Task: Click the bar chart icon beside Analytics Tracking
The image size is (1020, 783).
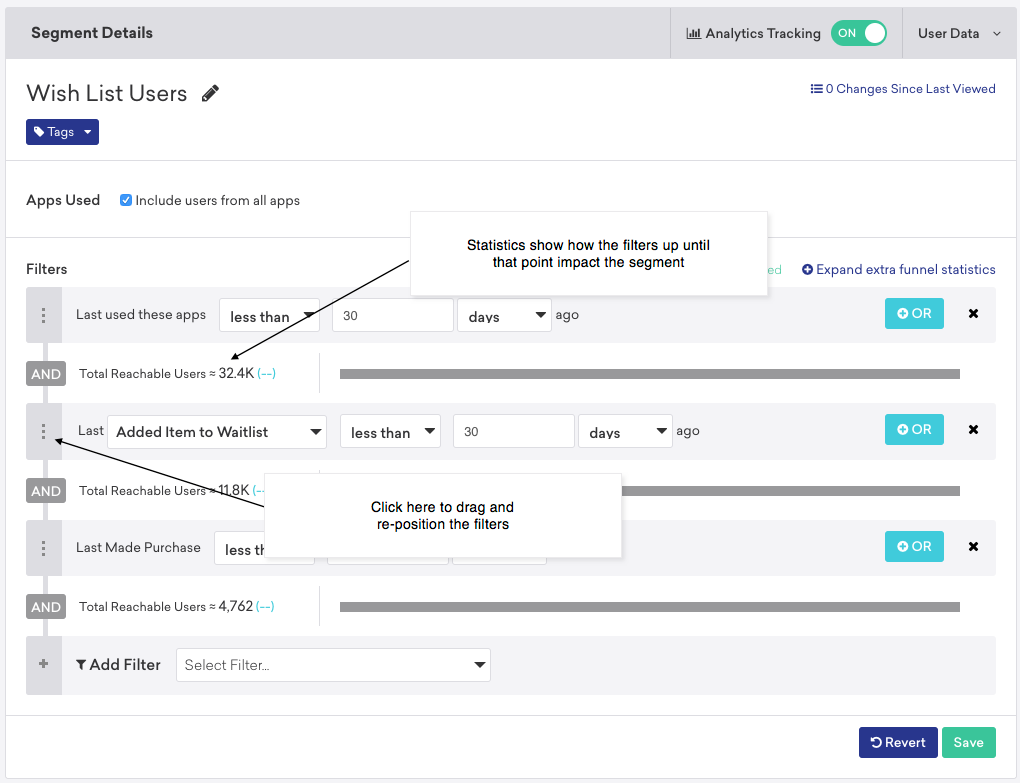Action: coord(693,33)
